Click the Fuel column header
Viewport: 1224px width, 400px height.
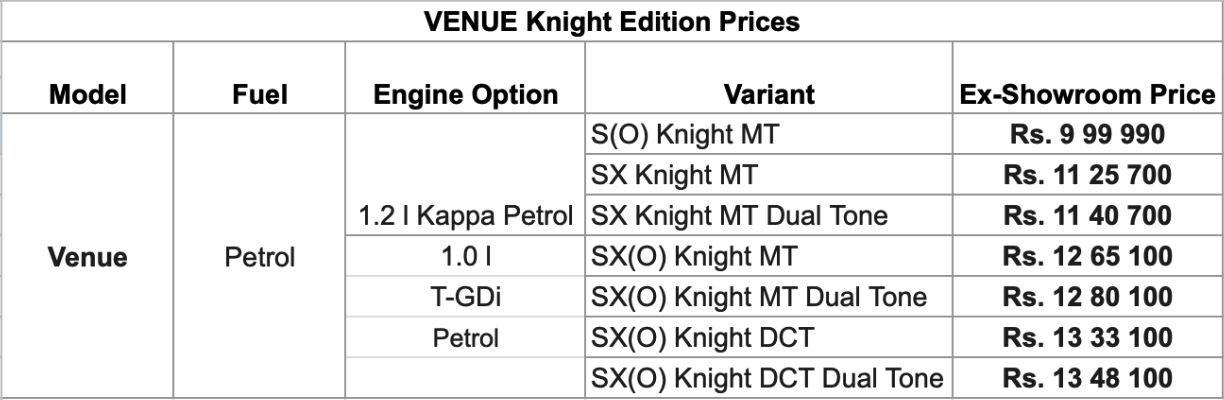(255, 96)
